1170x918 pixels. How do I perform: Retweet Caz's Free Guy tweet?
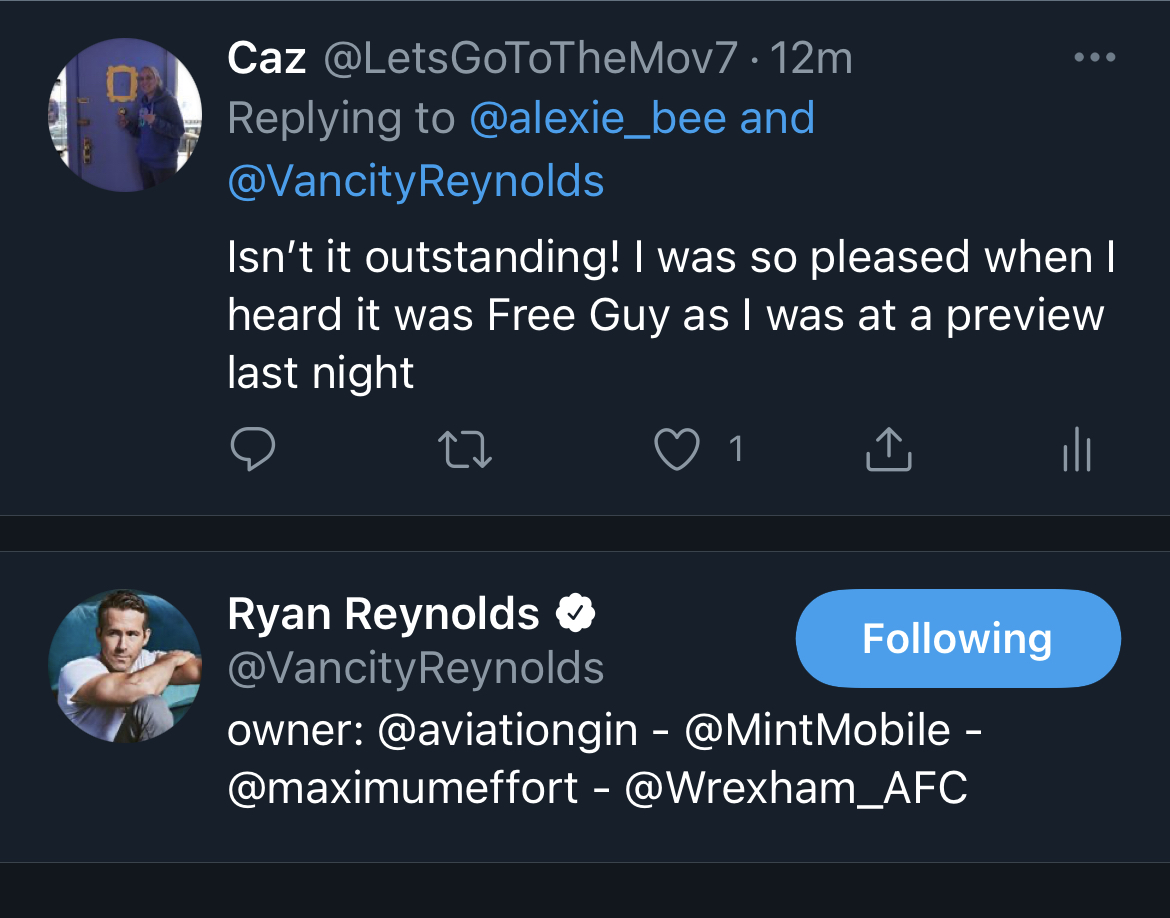tap(466, 450)
